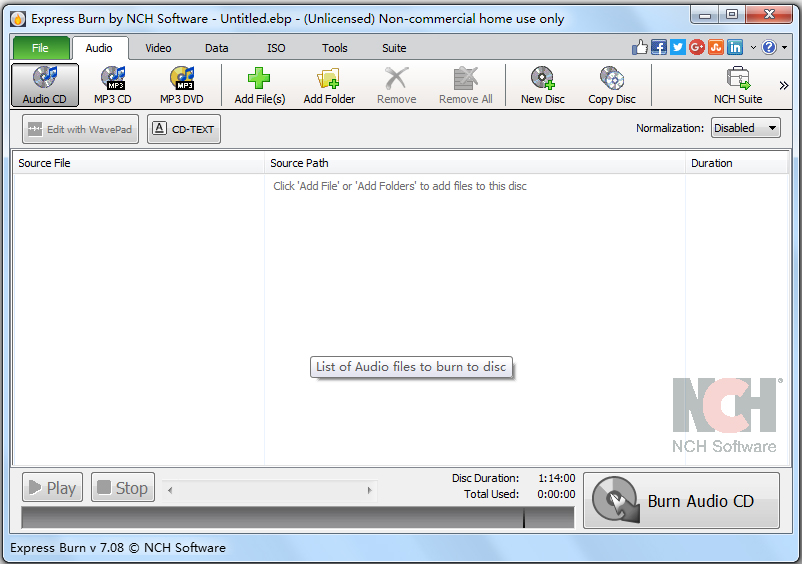Click the seek slider right arrow

pyautogui.click(x=369, y=490)
